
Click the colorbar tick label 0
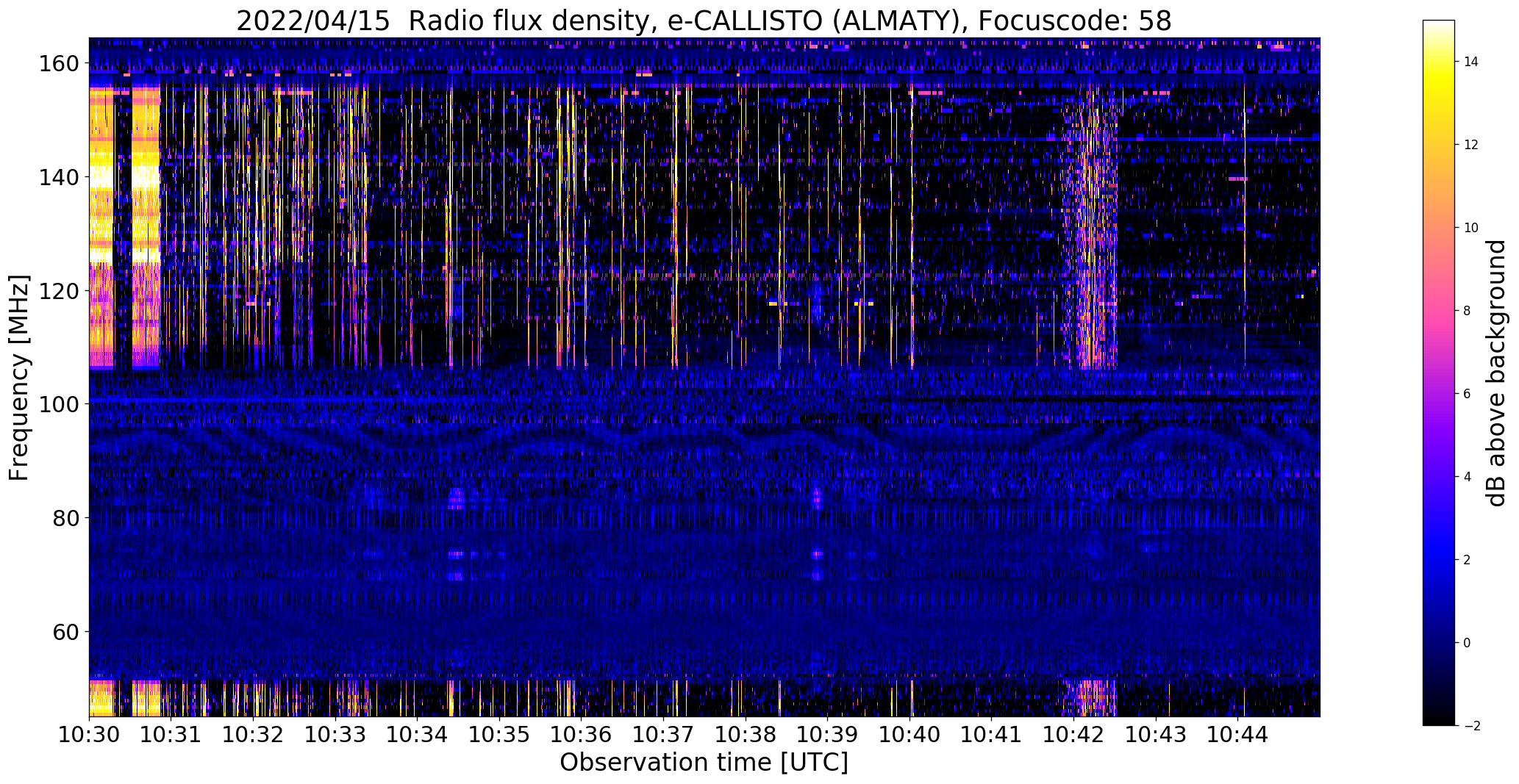[x=1467, y=643]
